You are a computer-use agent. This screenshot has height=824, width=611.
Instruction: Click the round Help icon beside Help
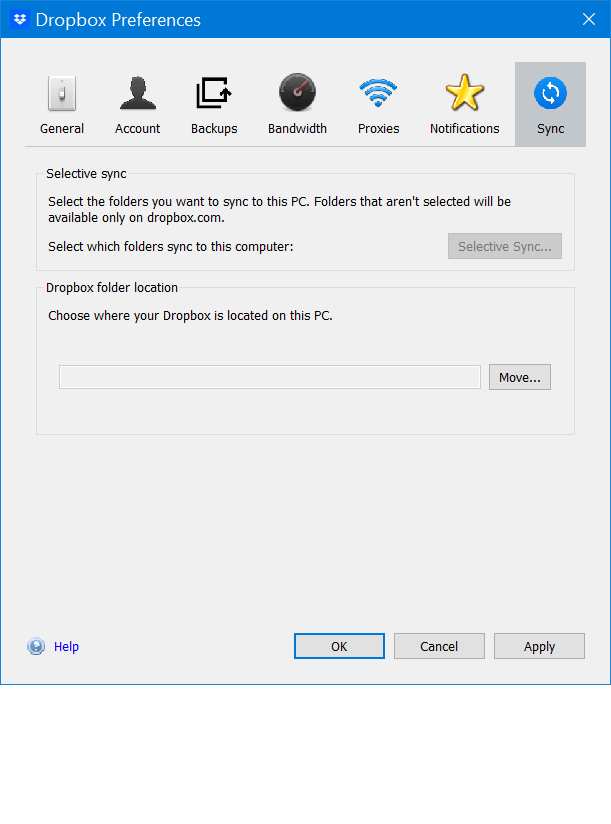tap(37, 647)
